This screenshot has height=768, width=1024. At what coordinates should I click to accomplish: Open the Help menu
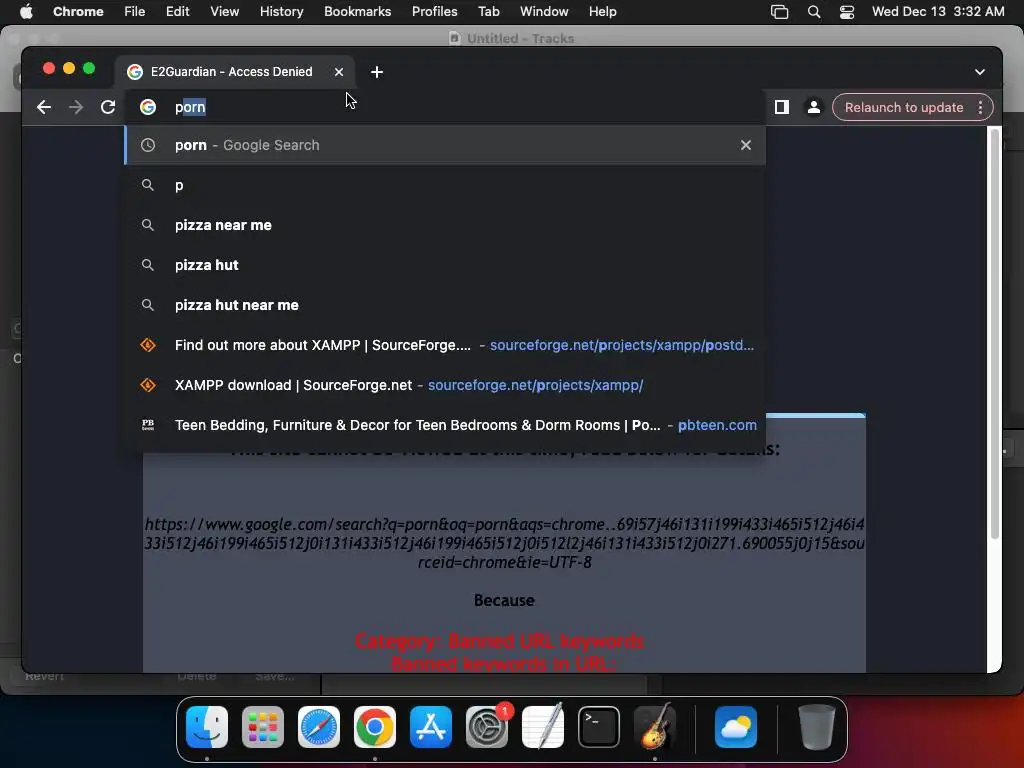[x=602, y=12]
